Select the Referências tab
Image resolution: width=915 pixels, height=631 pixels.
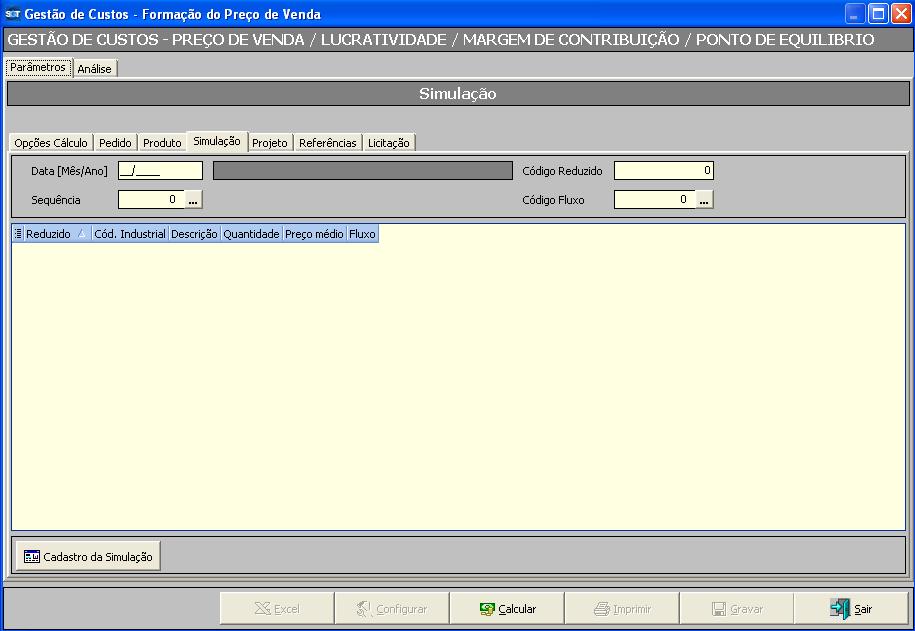click(327, 143)
